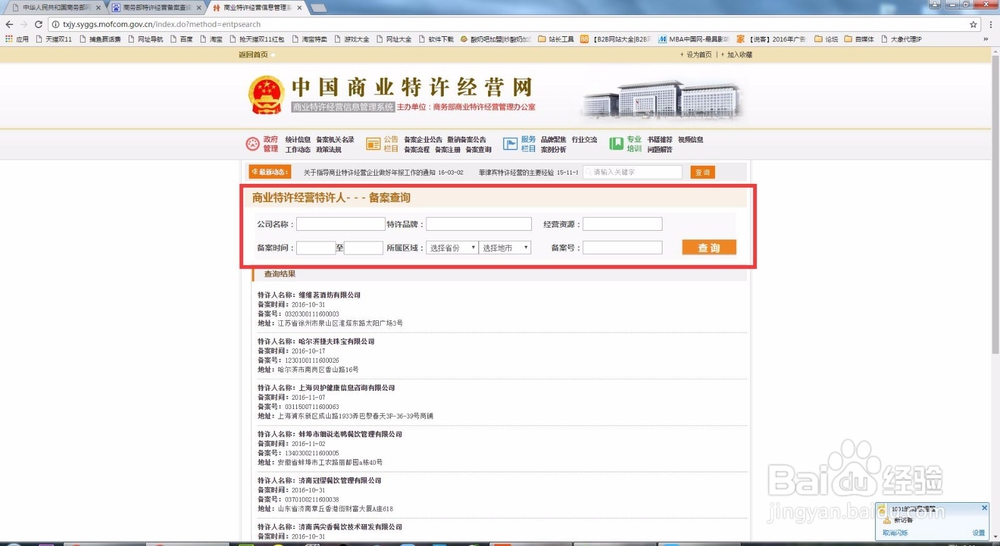Image resolution: width=1000 pixels, height=546 pixels.
Task: Open the news item dated 15-11-1
Action: (529, 172)
